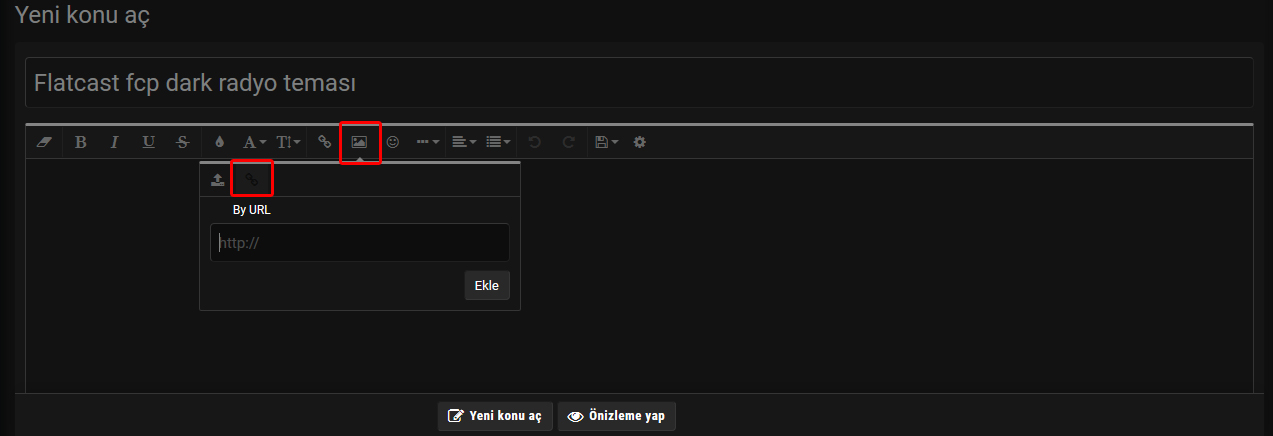Click the editor settings gear icon
The image size is (1273, 436).
tap(640, 142)
